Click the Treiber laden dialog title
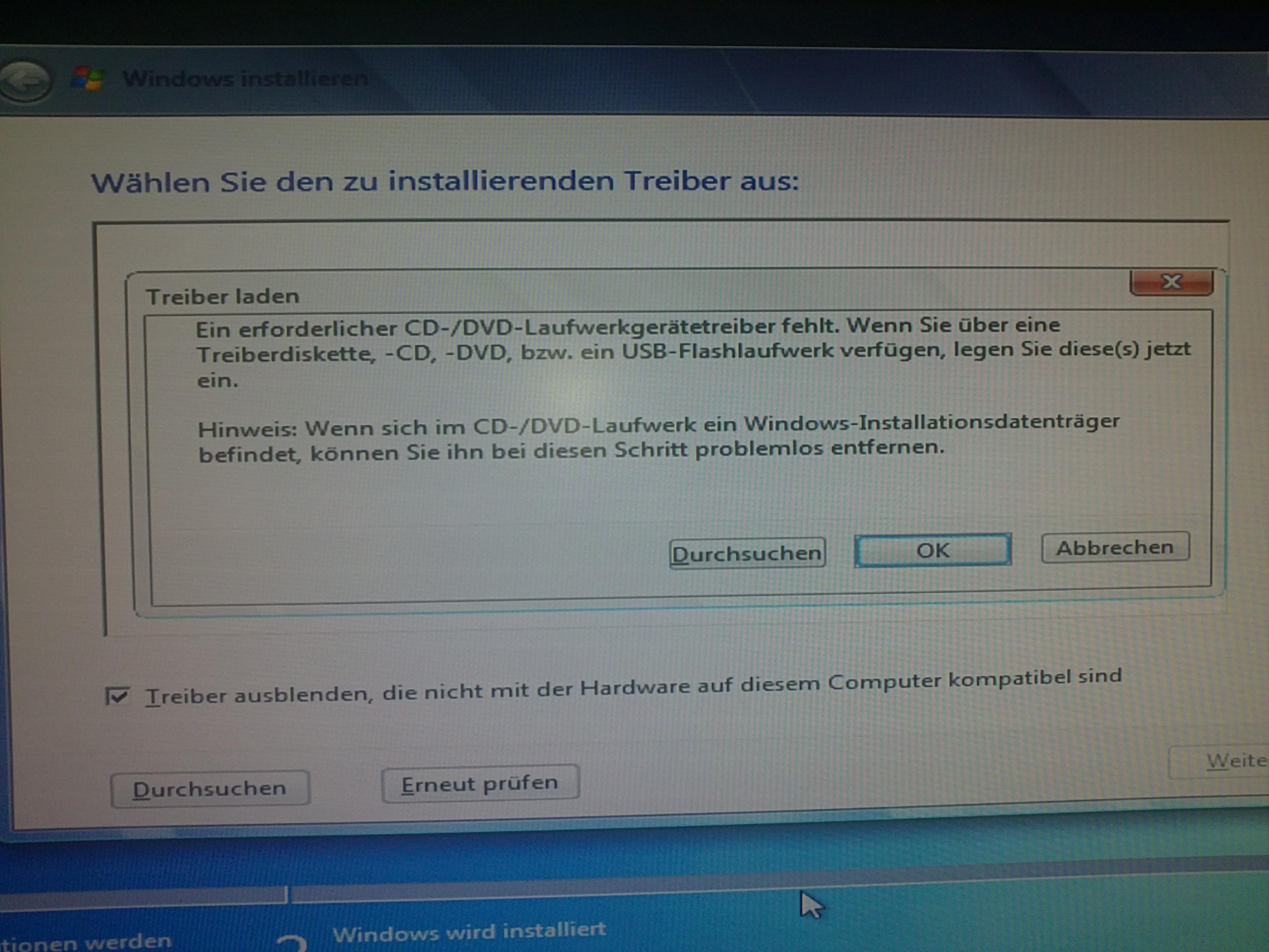The width and height of the screenshot is (1269, 952). click(222, 297)
